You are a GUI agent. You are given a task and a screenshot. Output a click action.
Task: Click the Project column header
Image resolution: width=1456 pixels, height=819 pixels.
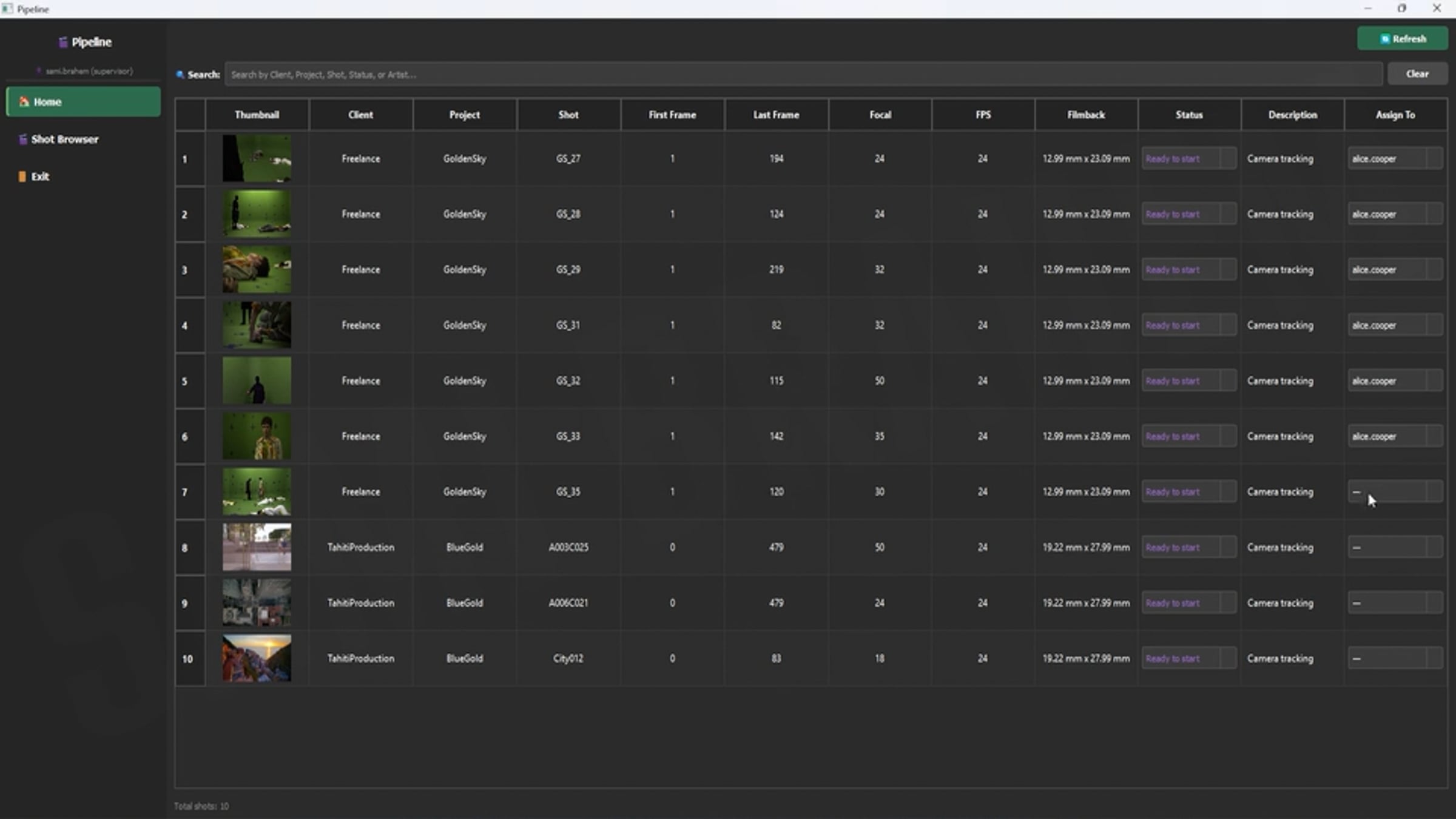click(465, 115)
